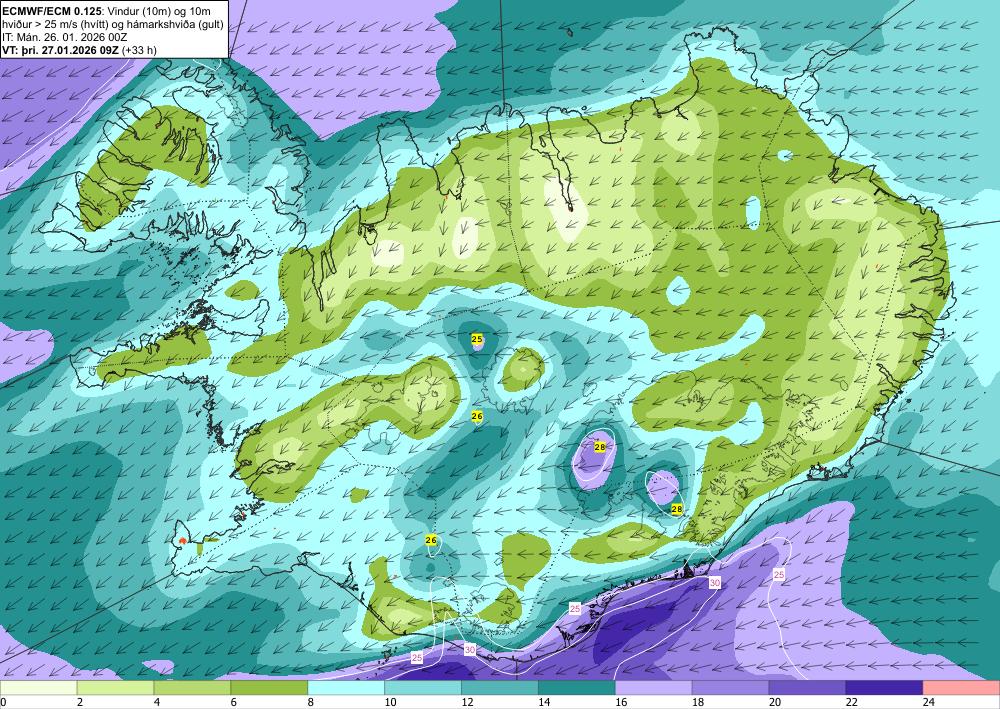1000x709 pixels.
Task: Click the legend scale value 2
Action: [80, 703]
